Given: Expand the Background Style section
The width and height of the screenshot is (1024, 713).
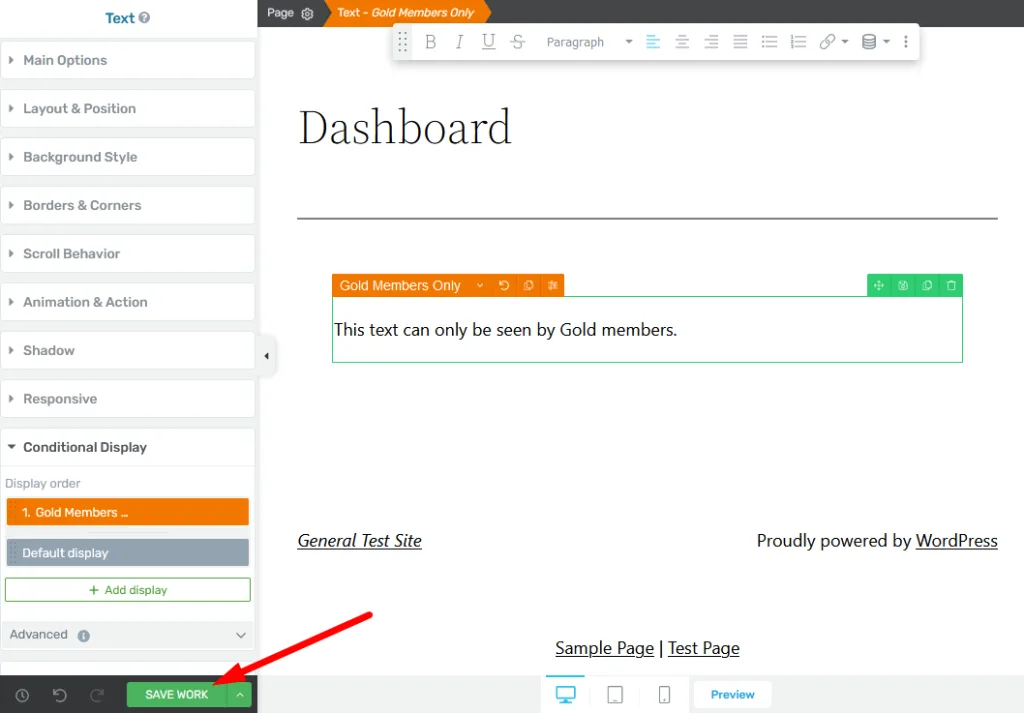Looking at the screenshot, I should point(128,157).
